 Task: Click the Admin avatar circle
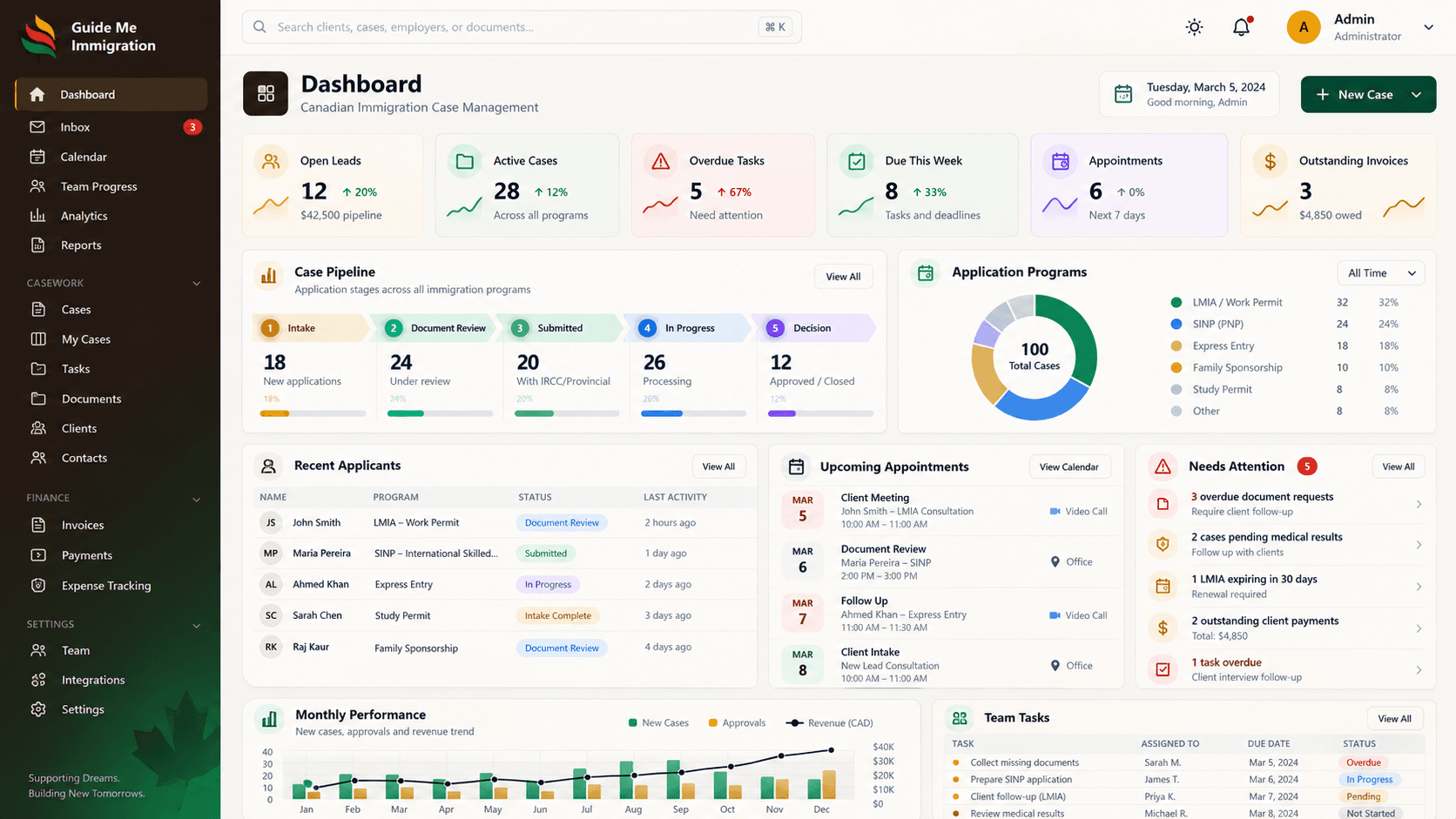coord(1304,27)
